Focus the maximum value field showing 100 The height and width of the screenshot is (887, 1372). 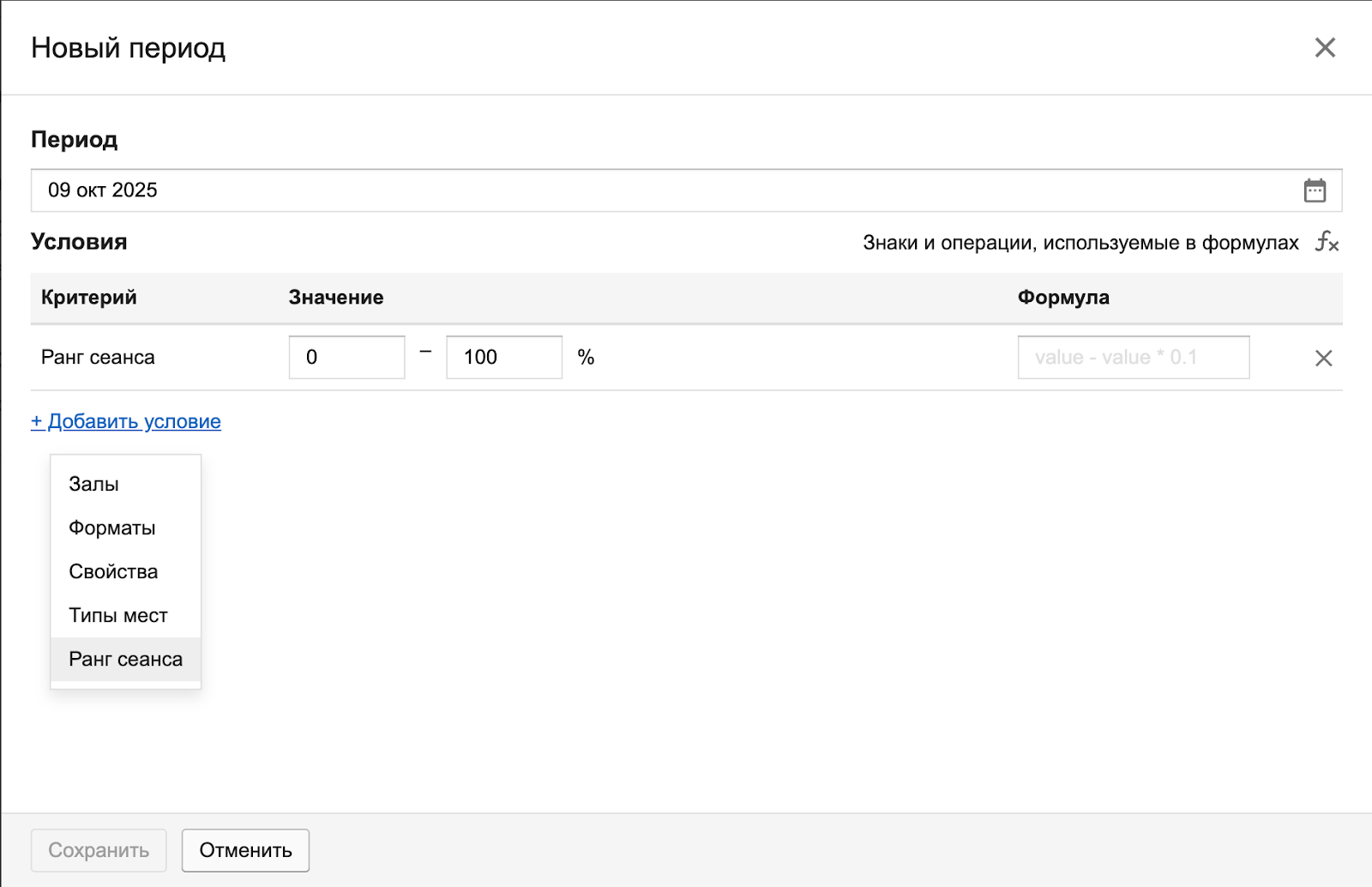pos(503,358)
